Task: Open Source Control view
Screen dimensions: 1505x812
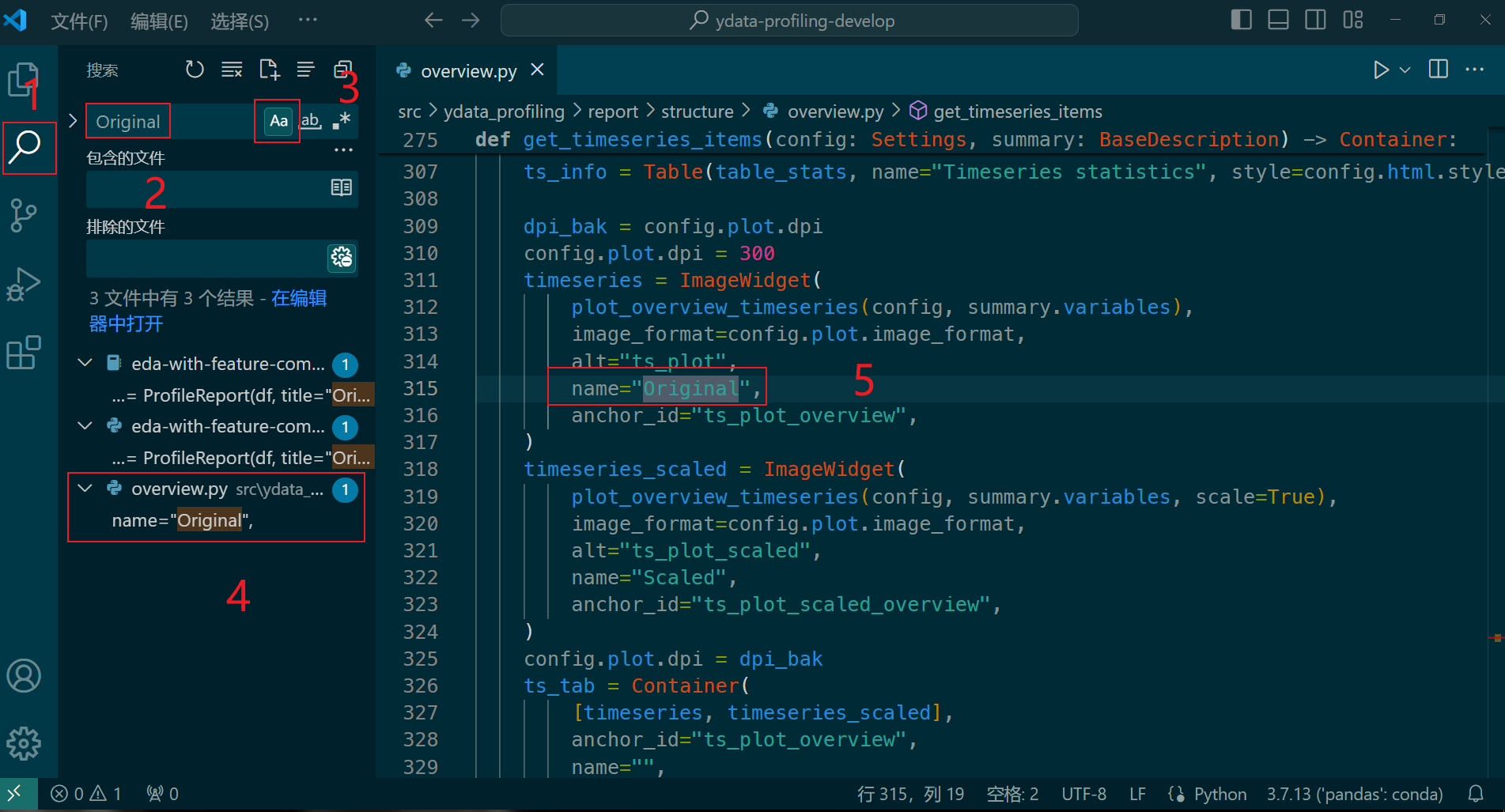Action: click(x=24, y=215)
